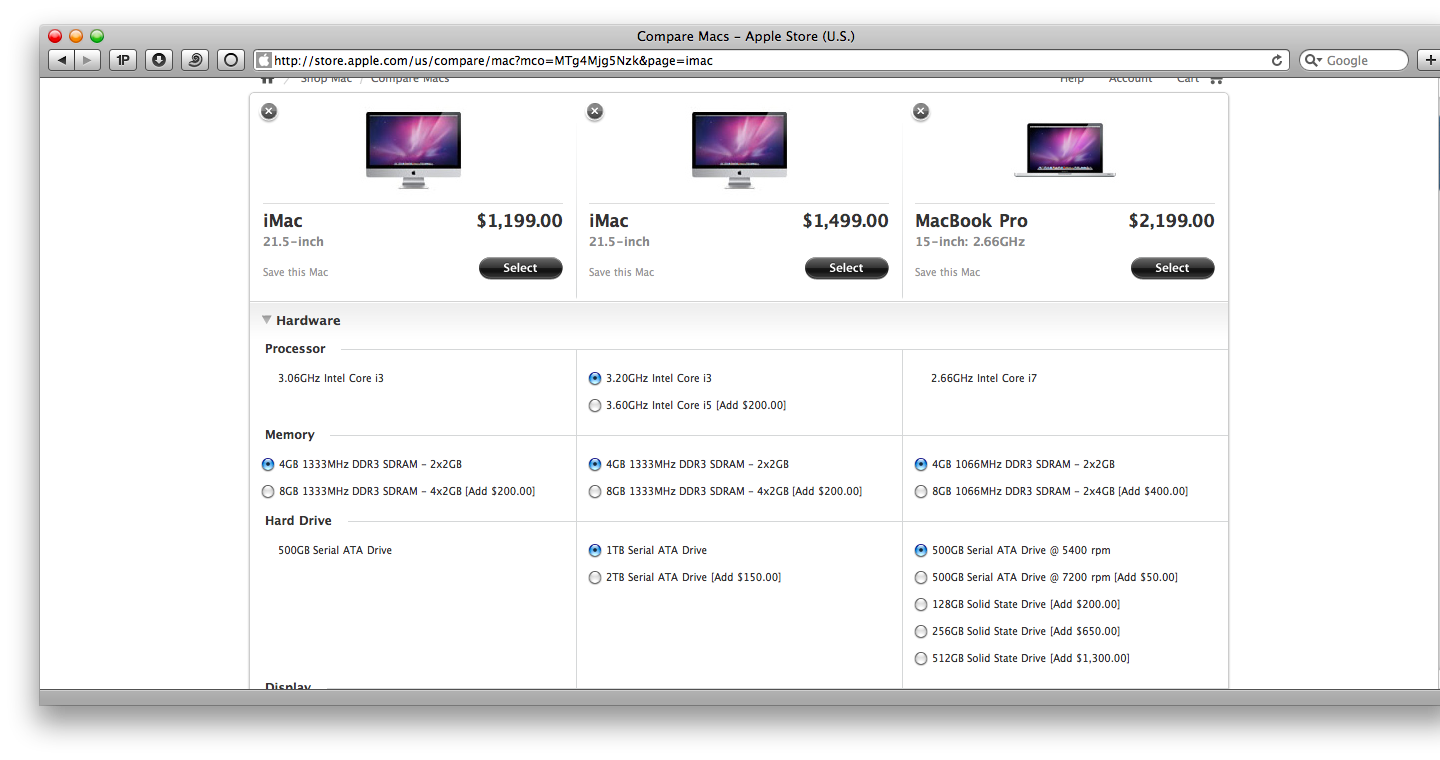Choose 8GB 1333MHz memory on $1,499 iMac
The height and width of the screenshot is (760, 1440).
click(x=595, y=491)
